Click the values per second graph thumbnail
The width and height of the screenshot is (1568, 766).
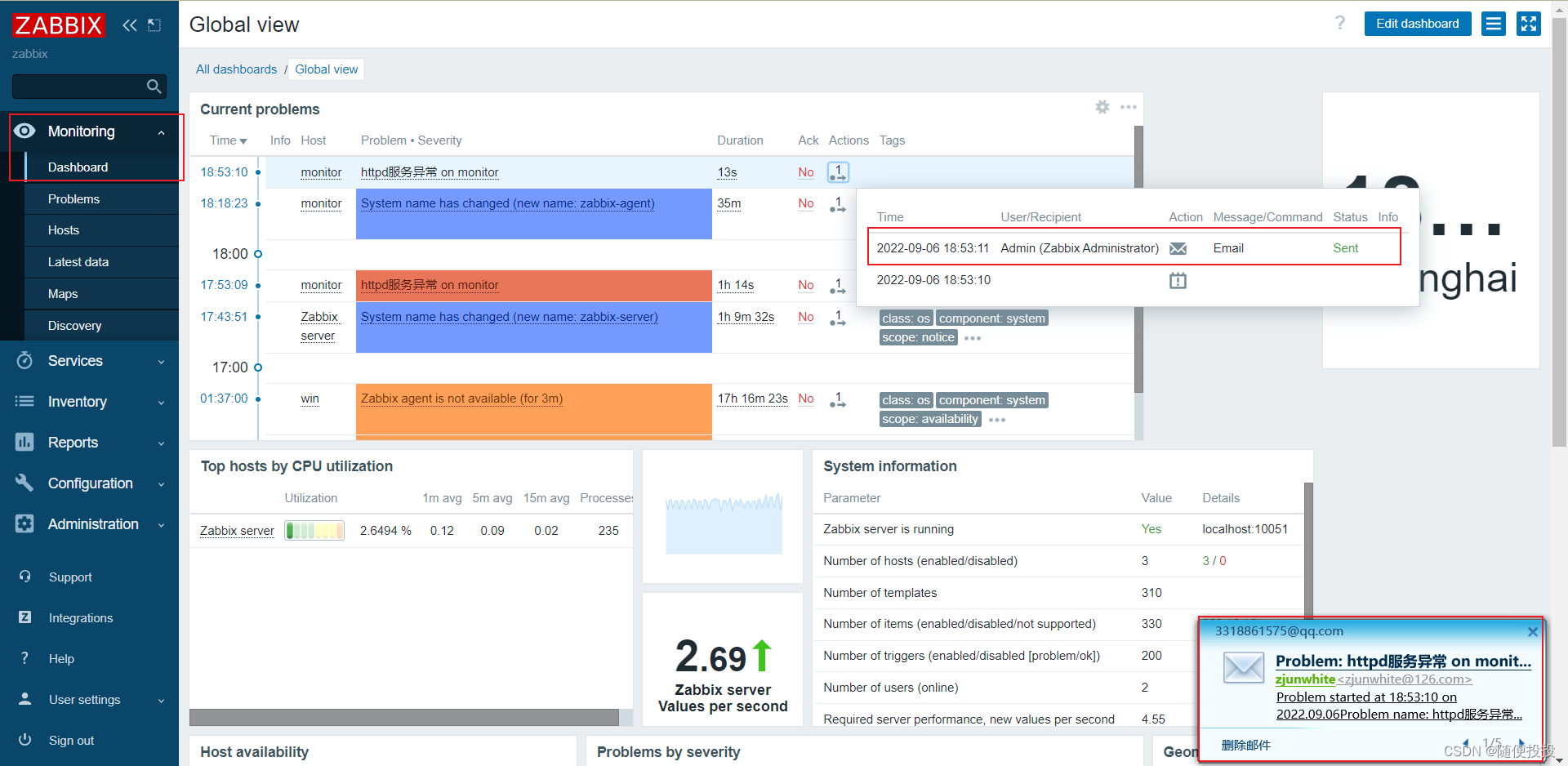724,523
